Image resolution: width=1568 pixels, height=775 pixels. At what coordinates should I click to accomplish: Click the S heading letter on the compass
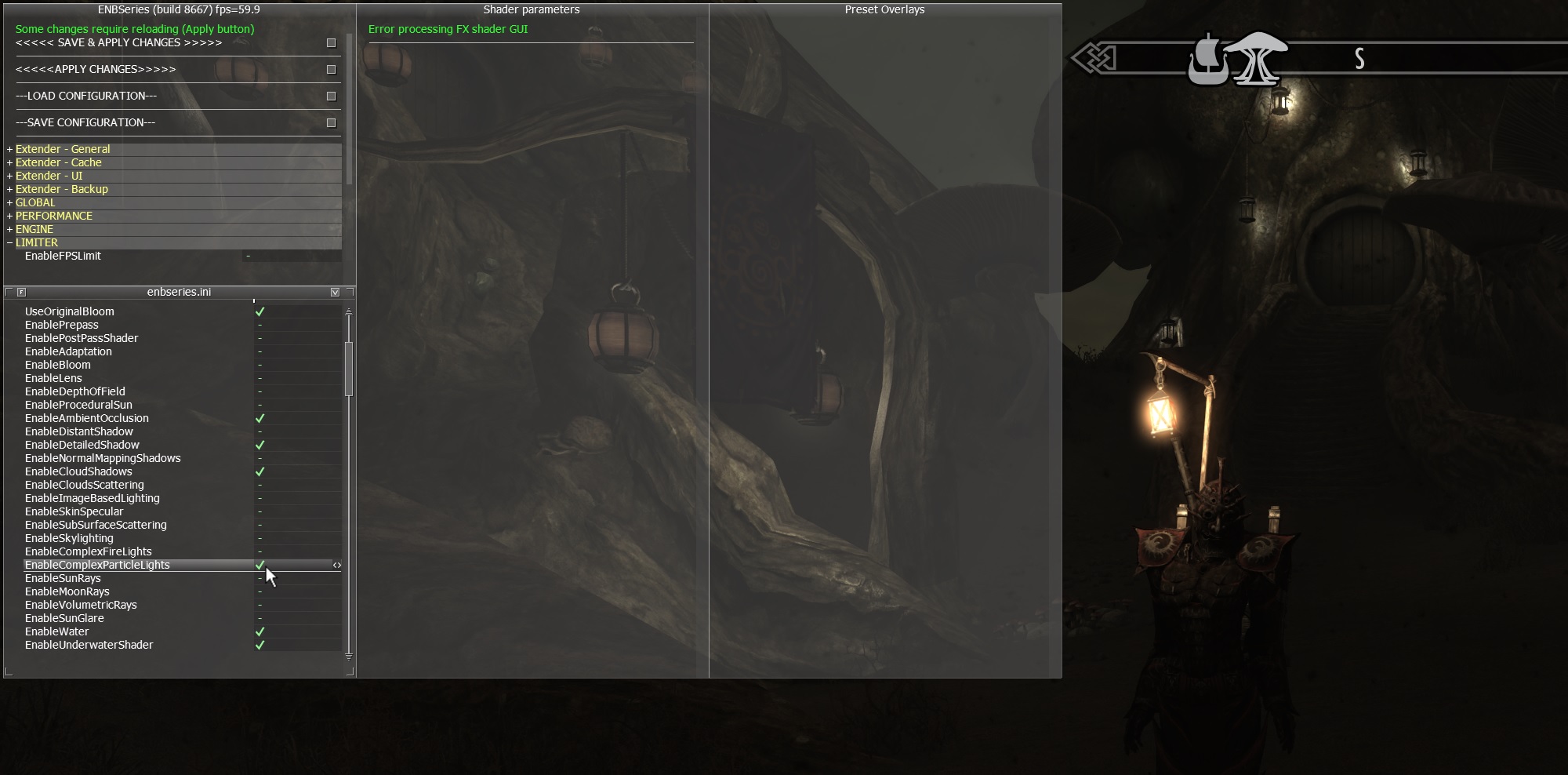[x=1359, y=59]
